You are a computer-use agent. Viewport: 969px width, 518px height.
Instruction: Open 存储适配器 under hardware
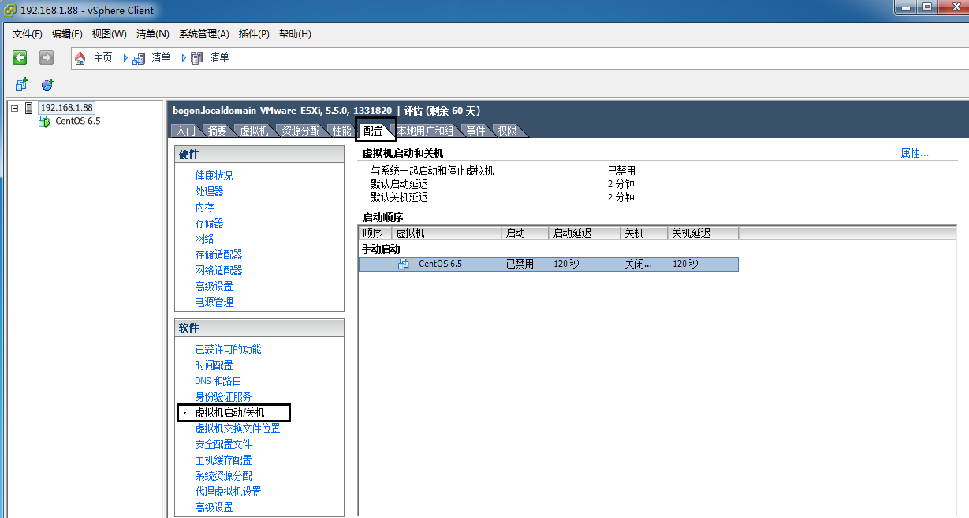tap(219, 255)
